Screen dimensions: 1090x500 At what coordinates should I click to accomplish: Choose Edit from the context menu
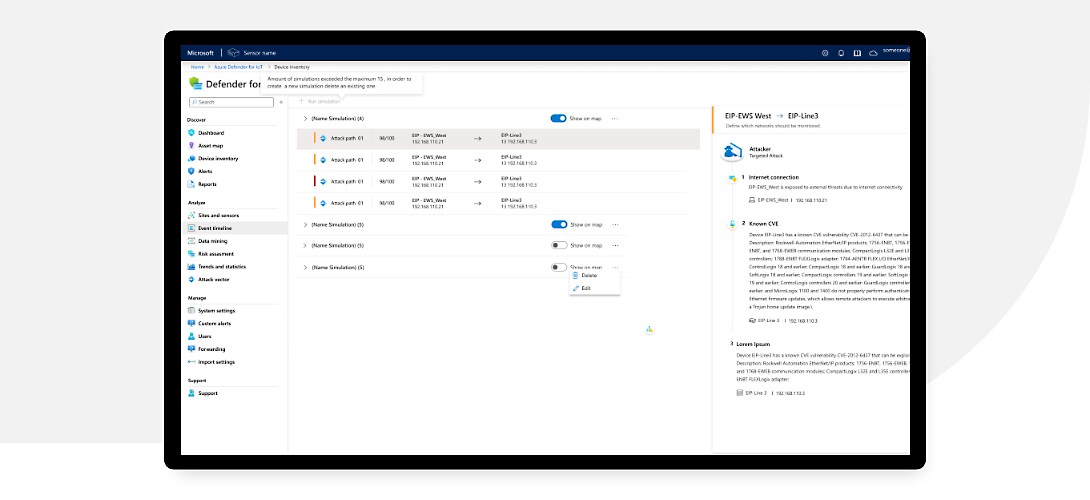point(586,288)
